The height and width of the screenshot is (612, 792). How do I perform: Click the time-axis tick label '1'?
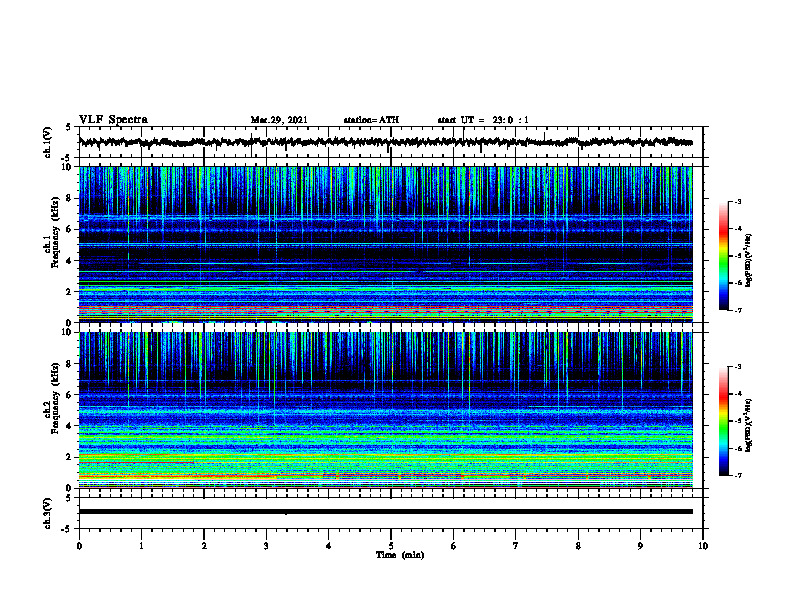141,546
